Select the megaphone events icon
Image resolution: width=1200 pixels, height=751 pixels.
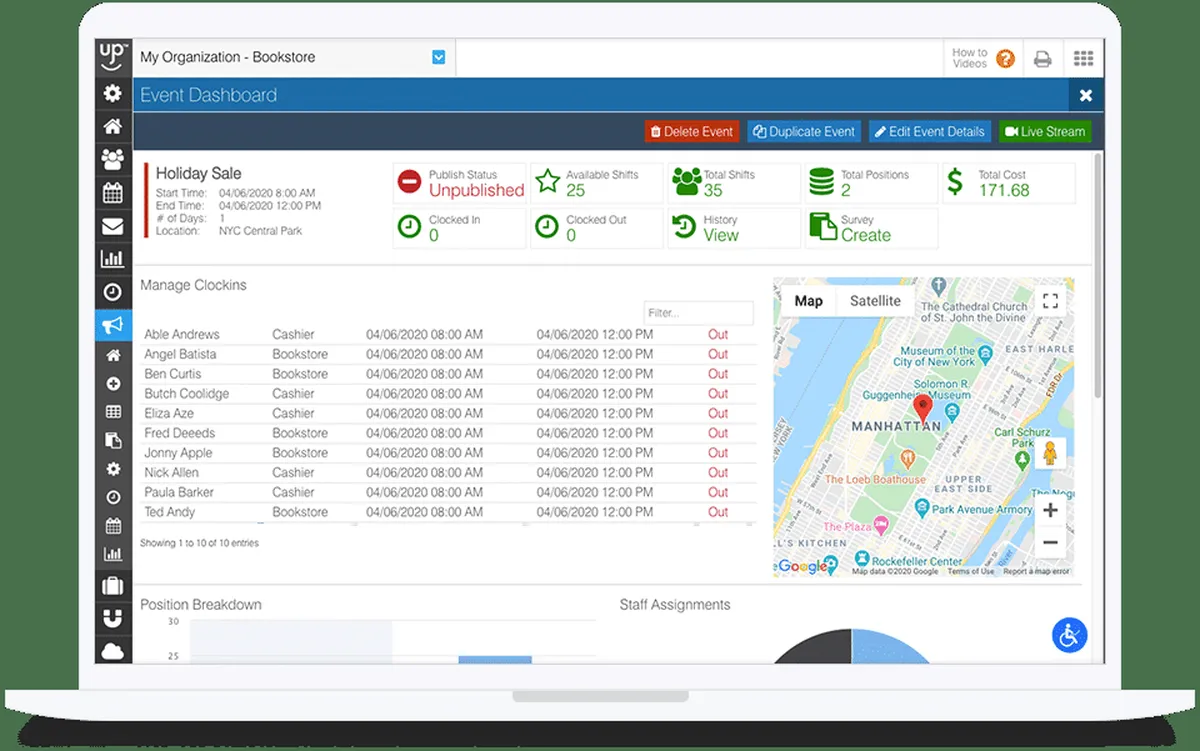point(113,324)
